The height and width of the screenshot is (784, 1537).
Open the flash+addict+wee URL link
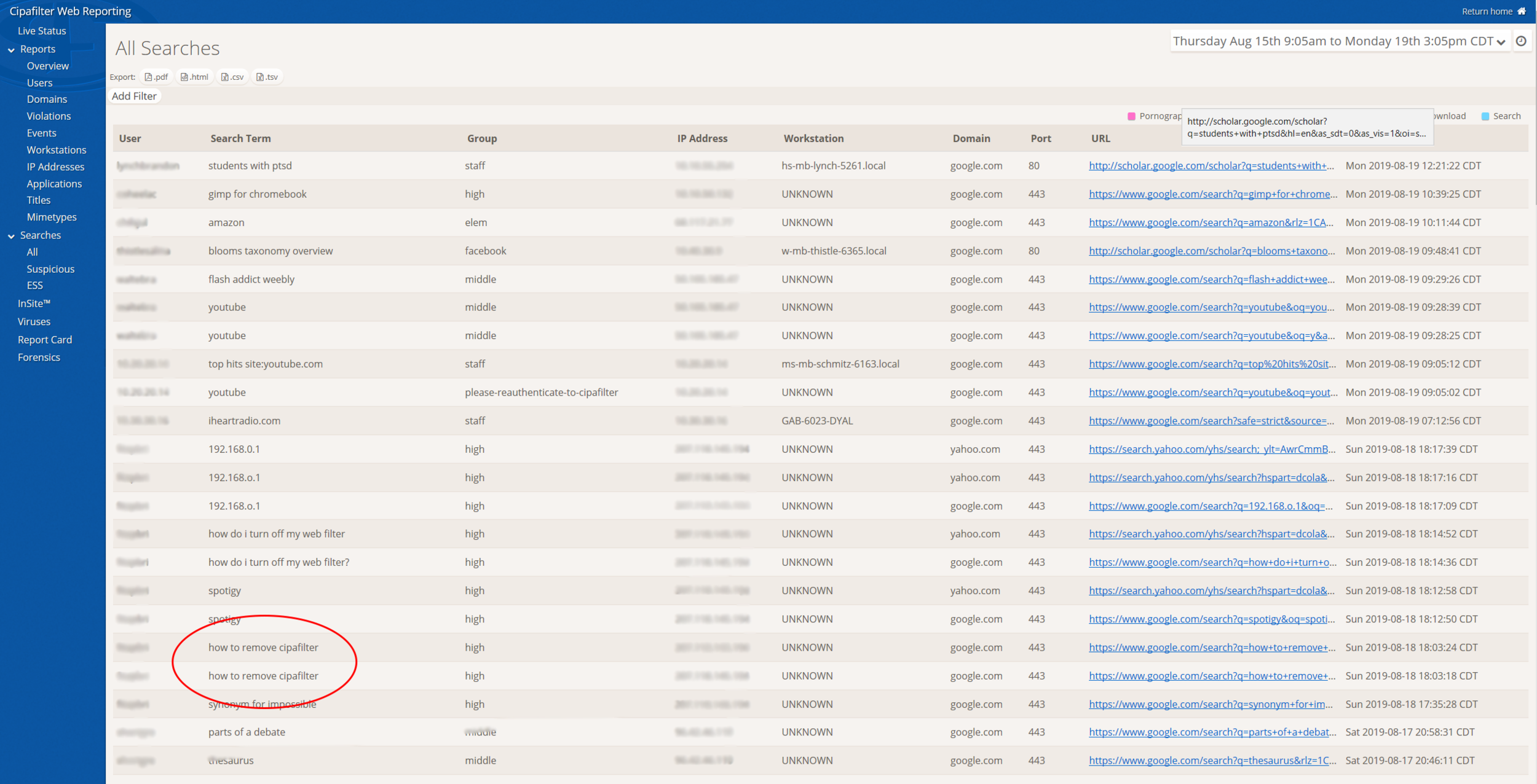pyautogui.click(x=1212, y=279)
